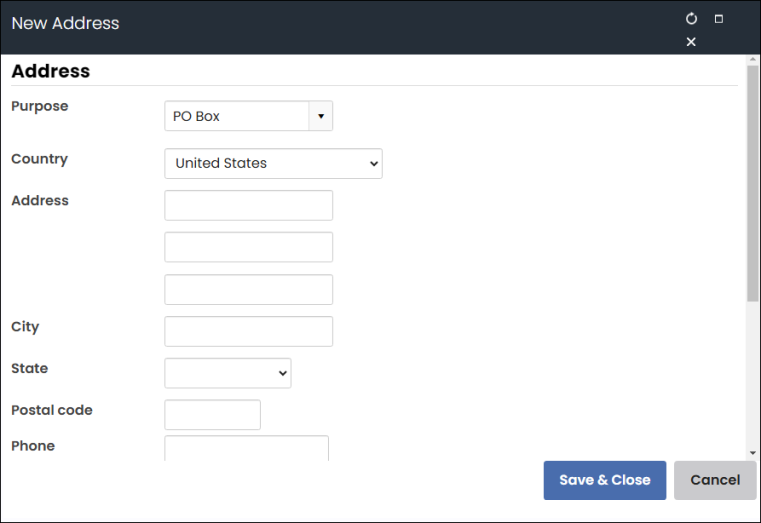Screen dimensions: 761x523
Task: Expand the Purpose dropdown arrow
Action: tap(320, 116)
